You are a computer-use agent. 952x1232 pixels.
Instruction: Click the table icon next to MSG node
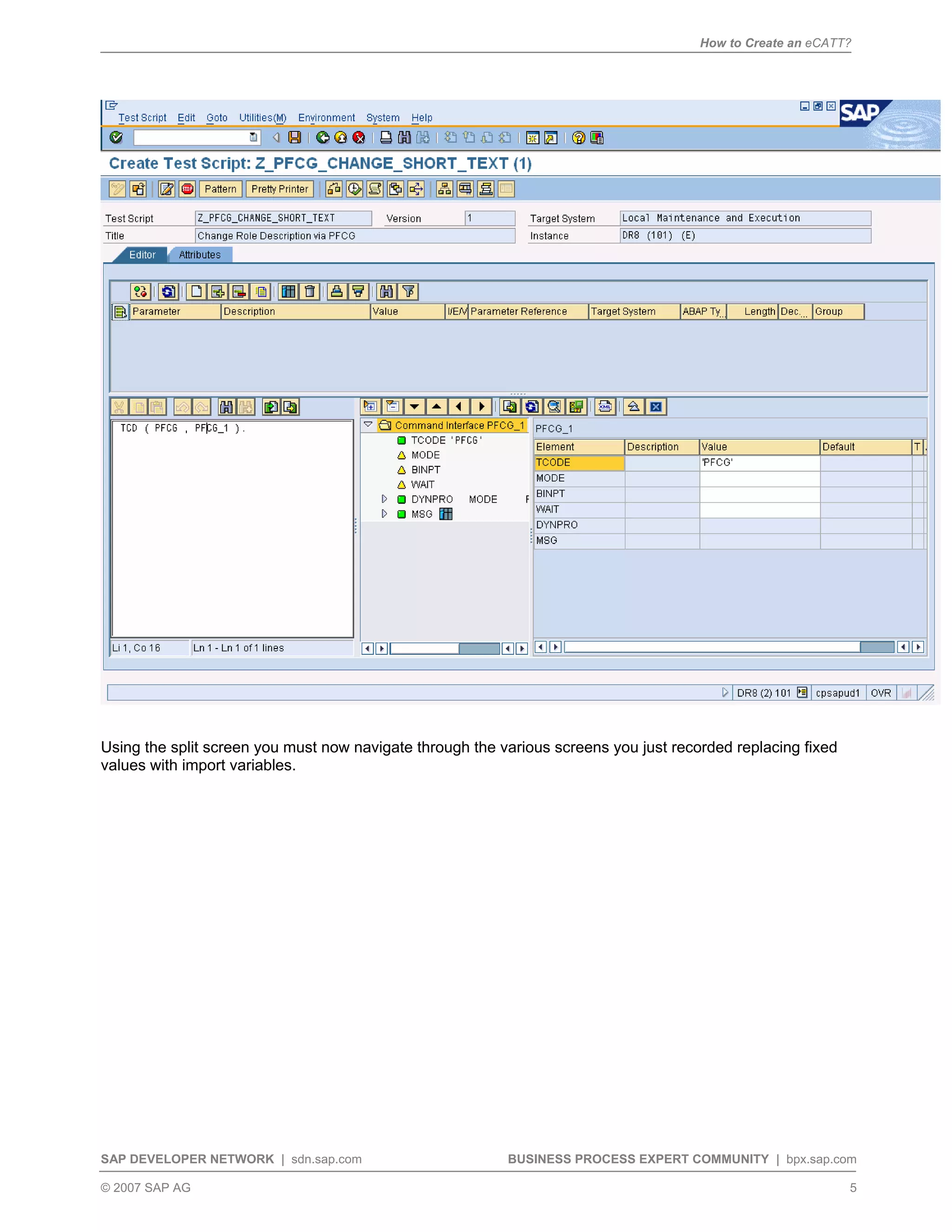pos(445,514)
